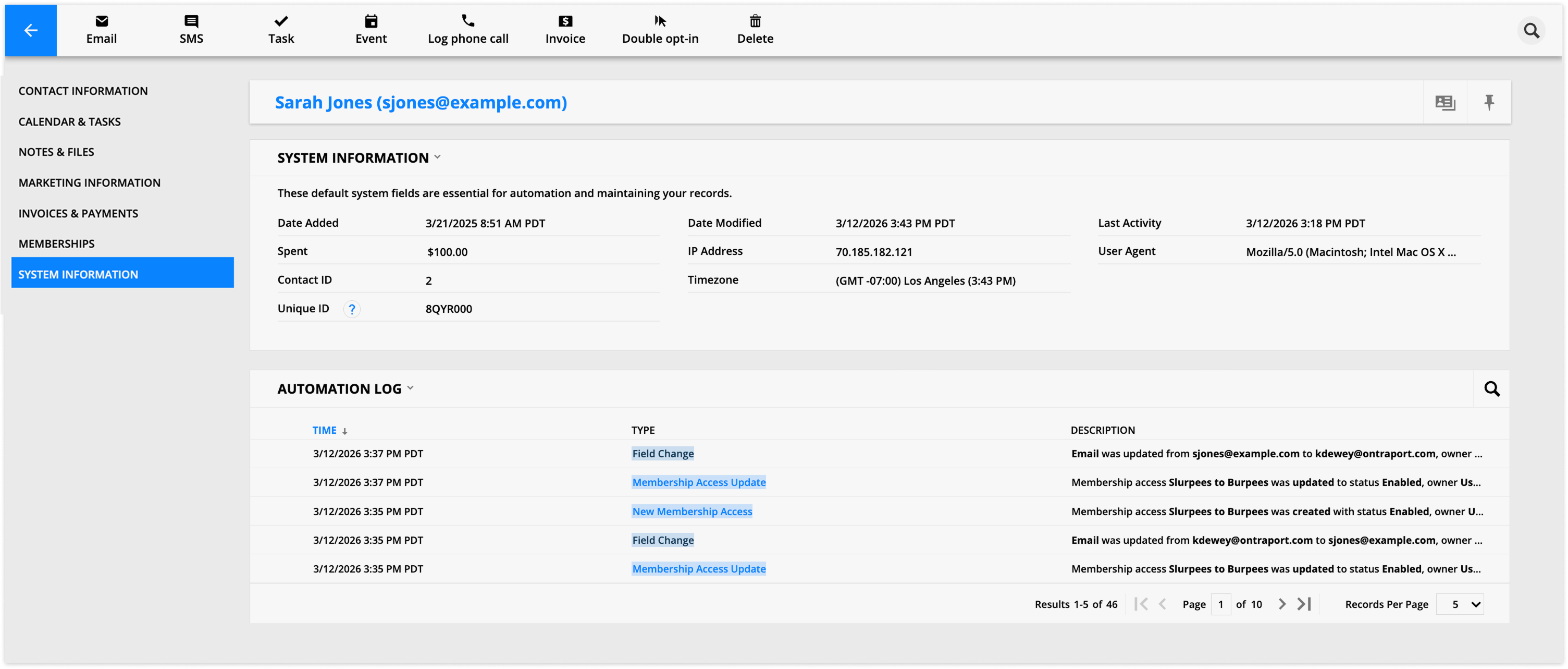Viewport: 1568px width, 669px height.
Task: Click the Unique ID help question mark
Action: click(352, 309)
